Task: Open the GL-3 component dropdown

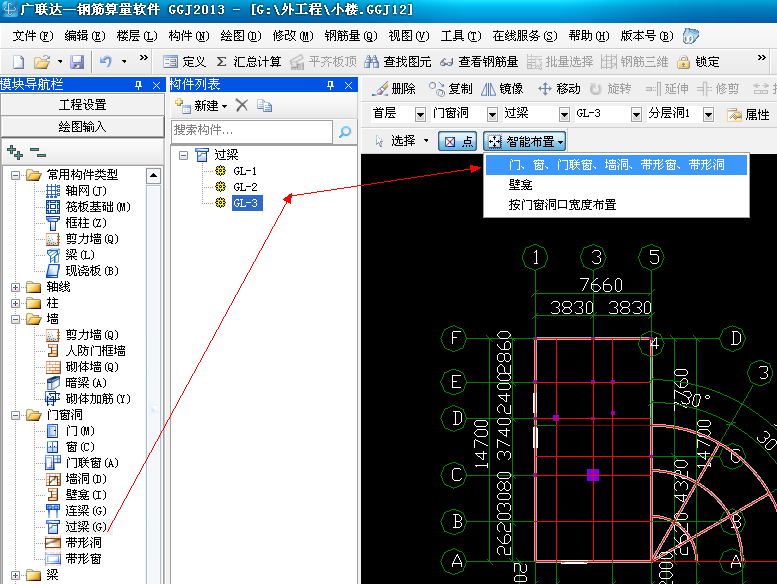Action: [636, 114]
